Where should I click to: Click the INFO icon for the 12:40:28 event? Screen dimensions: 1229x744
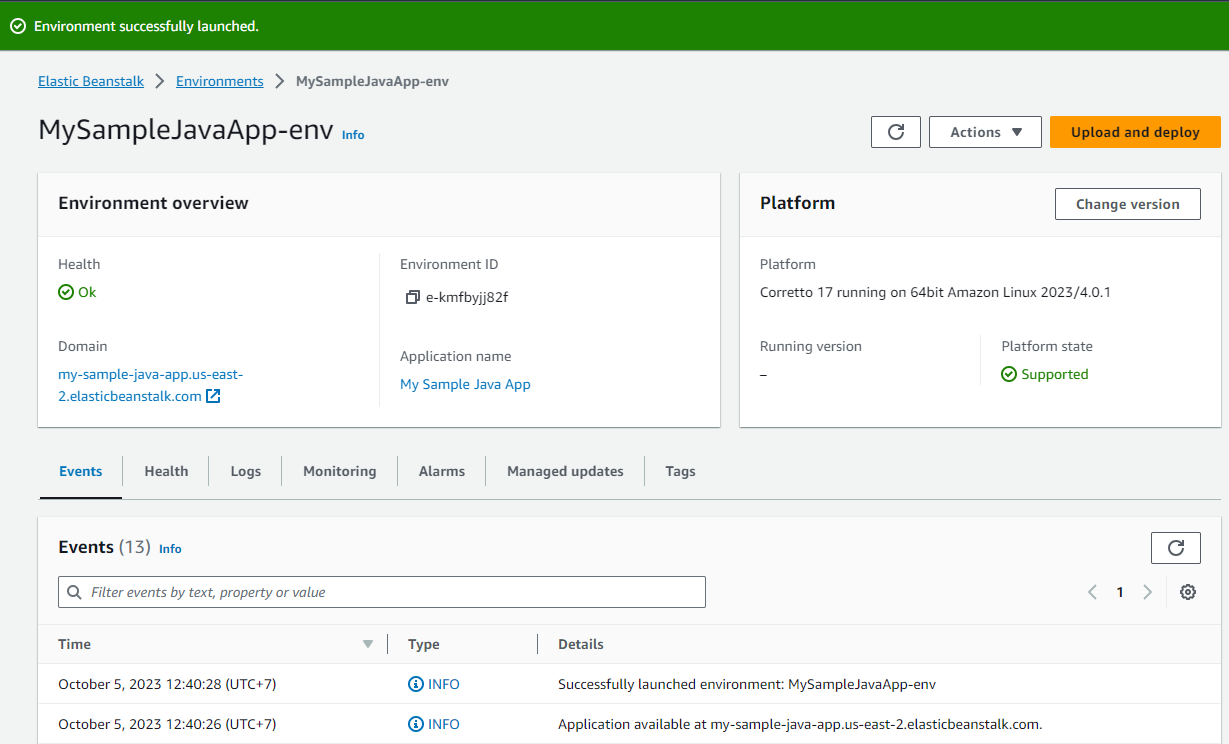(x=416, y=684)
